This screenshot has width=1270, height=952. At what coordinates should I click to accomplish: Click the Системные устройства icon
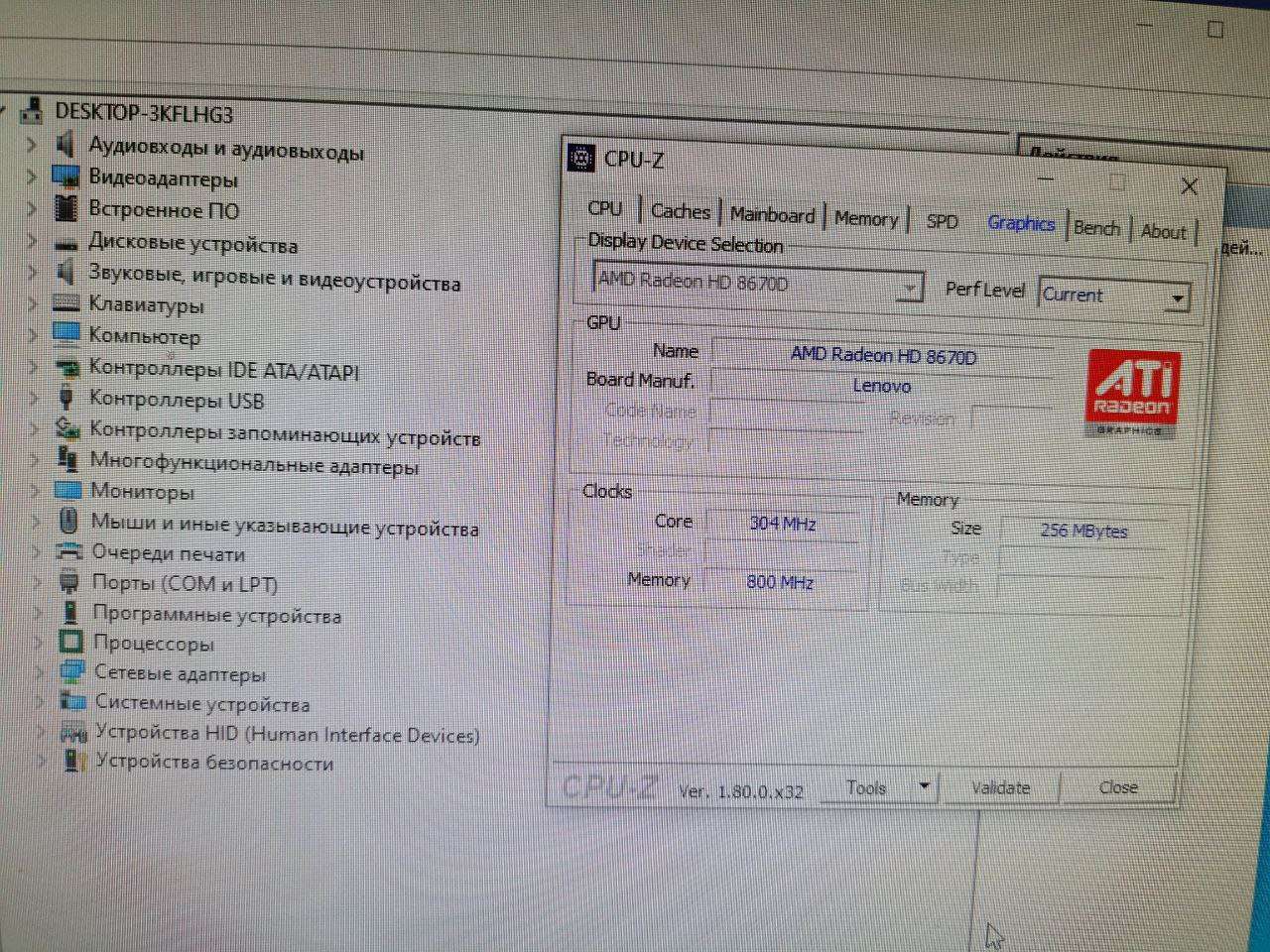click(x=72, y=702)
